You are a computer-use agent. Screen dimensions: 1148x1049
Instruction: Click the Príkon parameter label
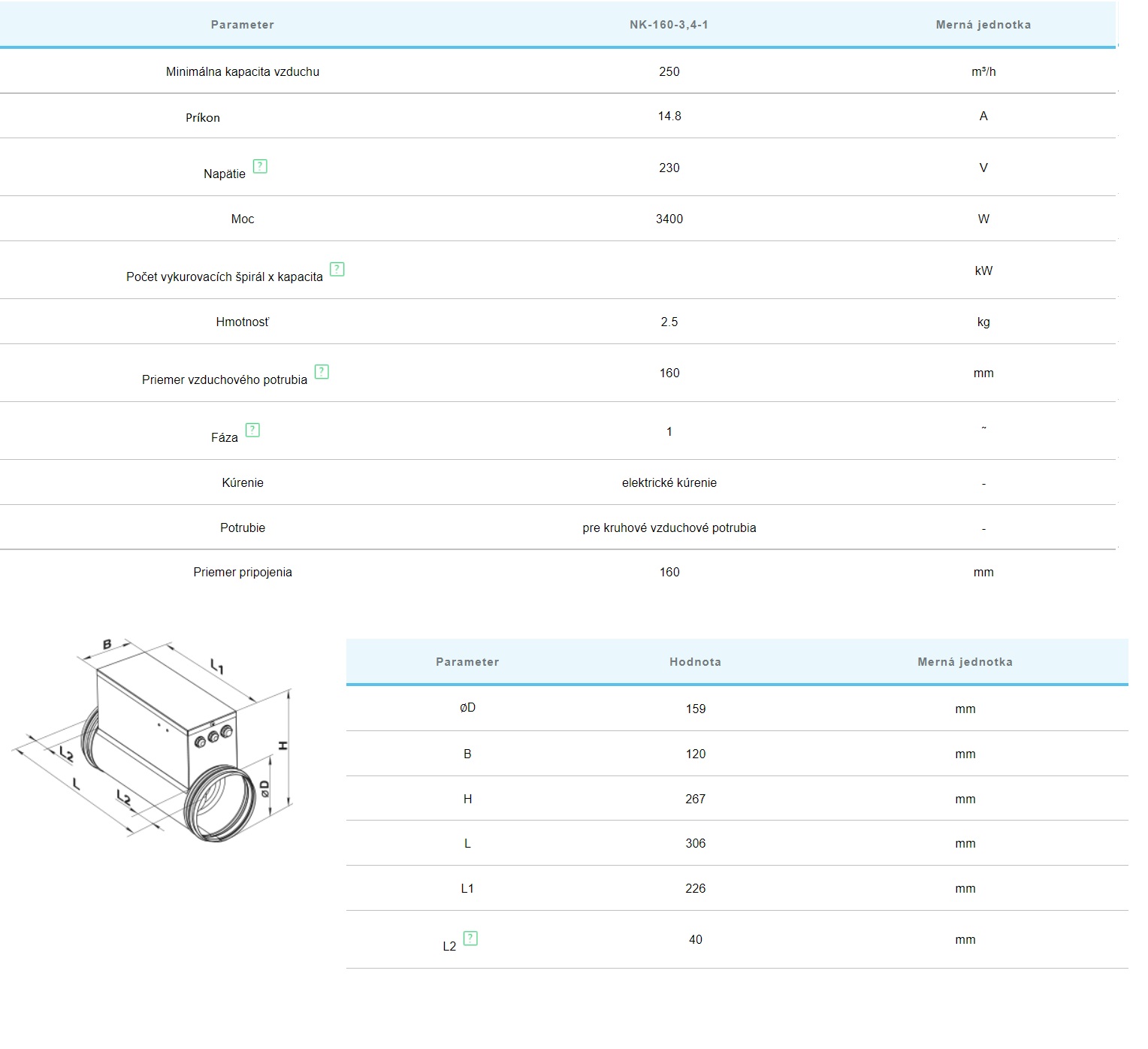point(203,117)
